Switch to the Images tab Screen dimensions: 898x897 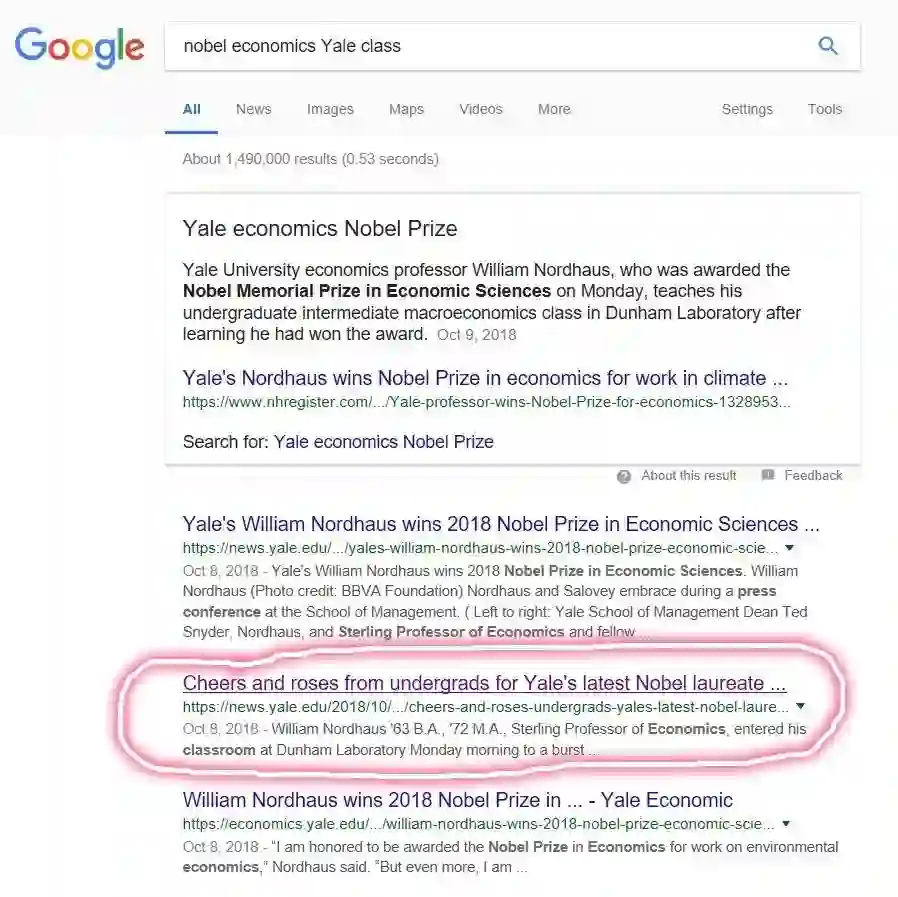point(330,109)
